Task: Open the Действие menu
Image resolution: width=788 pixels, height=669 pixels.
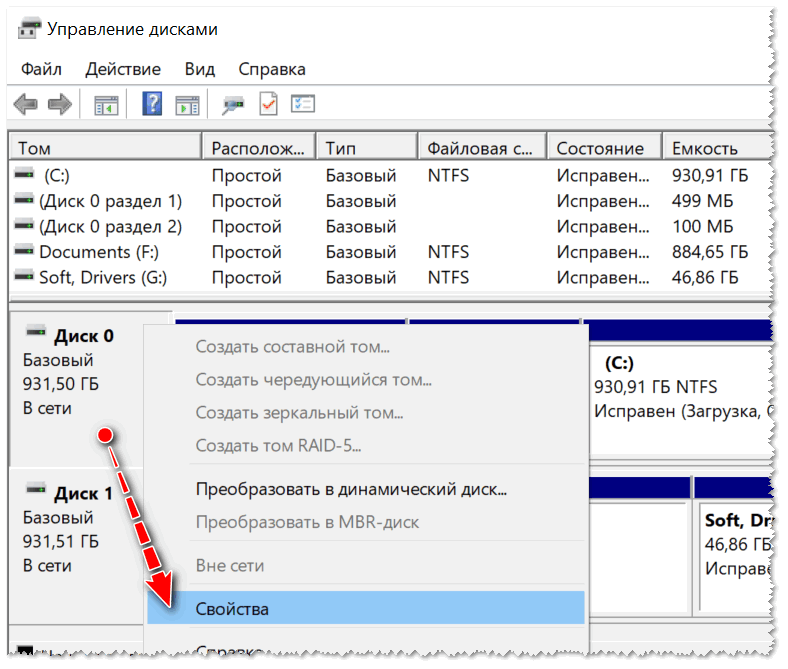Action: pyautogui.click(x=123, y=69)
